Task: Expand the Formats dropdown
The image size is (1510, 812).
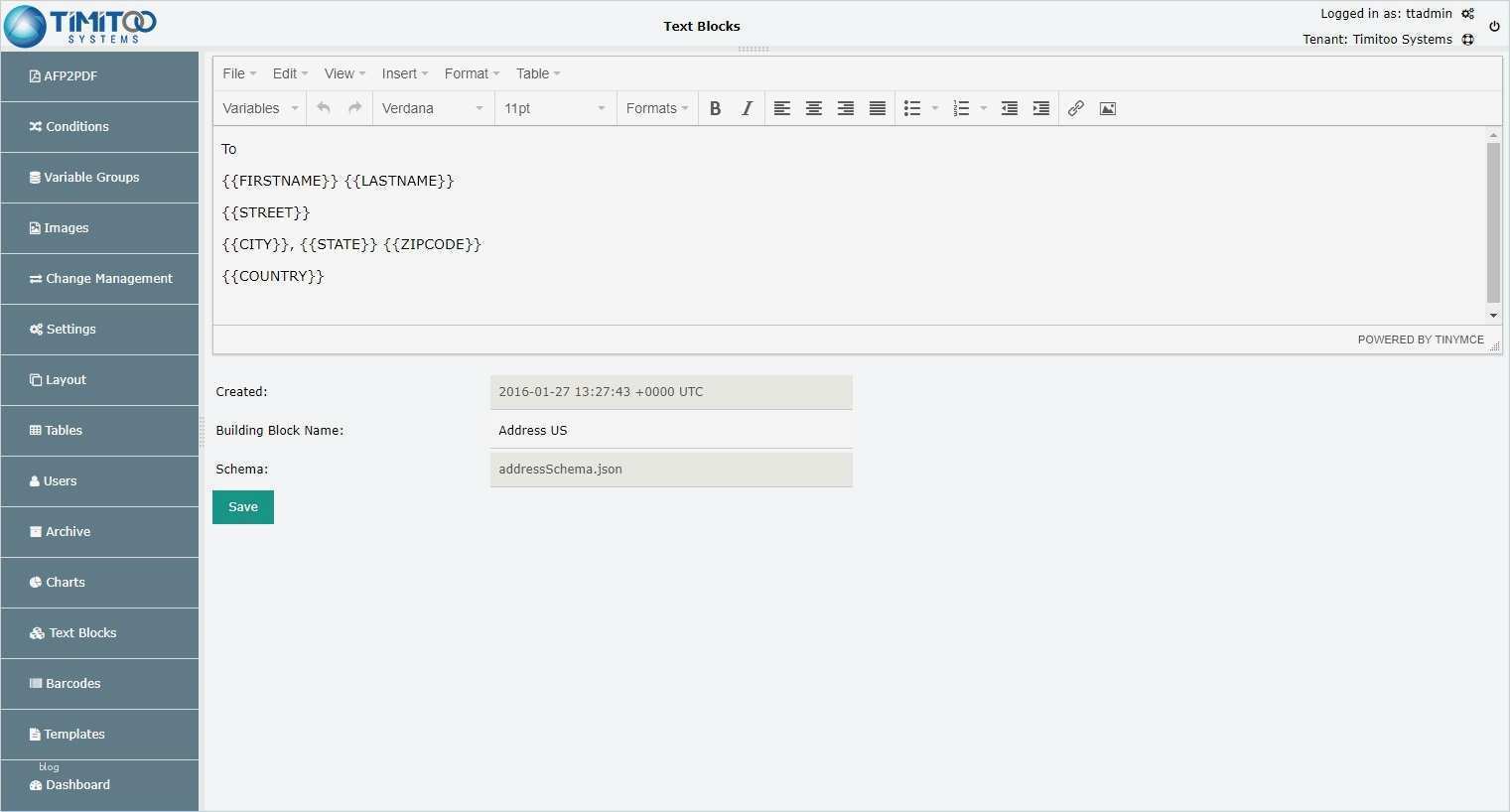Action: 656,108
